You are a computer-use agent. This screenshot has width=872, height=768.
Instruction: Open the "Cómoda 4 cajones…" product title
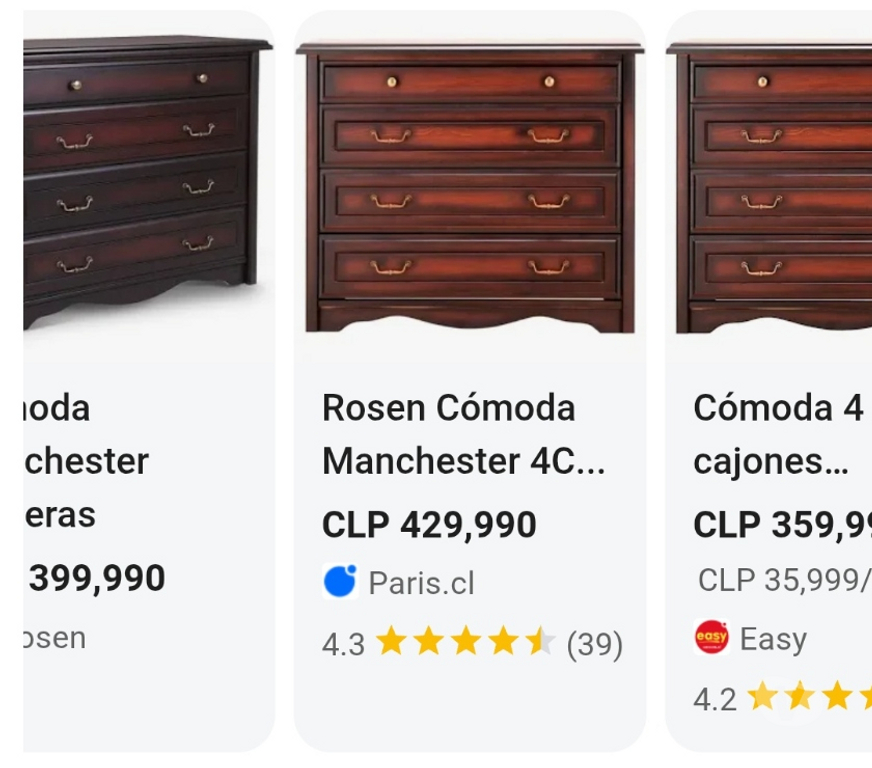coord(777,435)
